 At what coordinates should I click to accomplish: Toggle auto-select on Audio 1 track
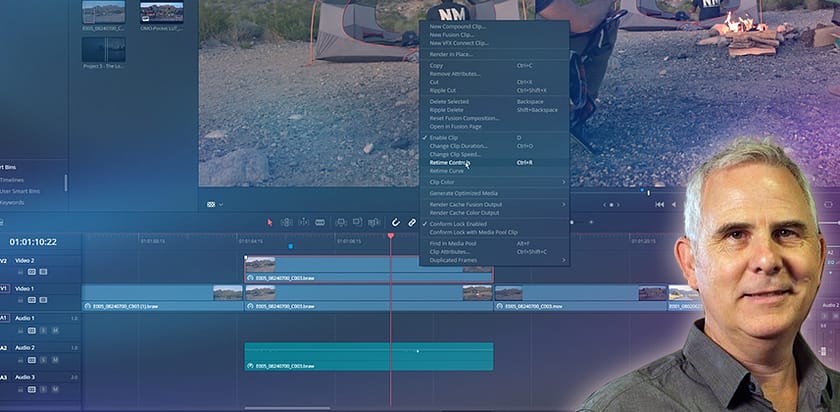[x=32, y=331]
